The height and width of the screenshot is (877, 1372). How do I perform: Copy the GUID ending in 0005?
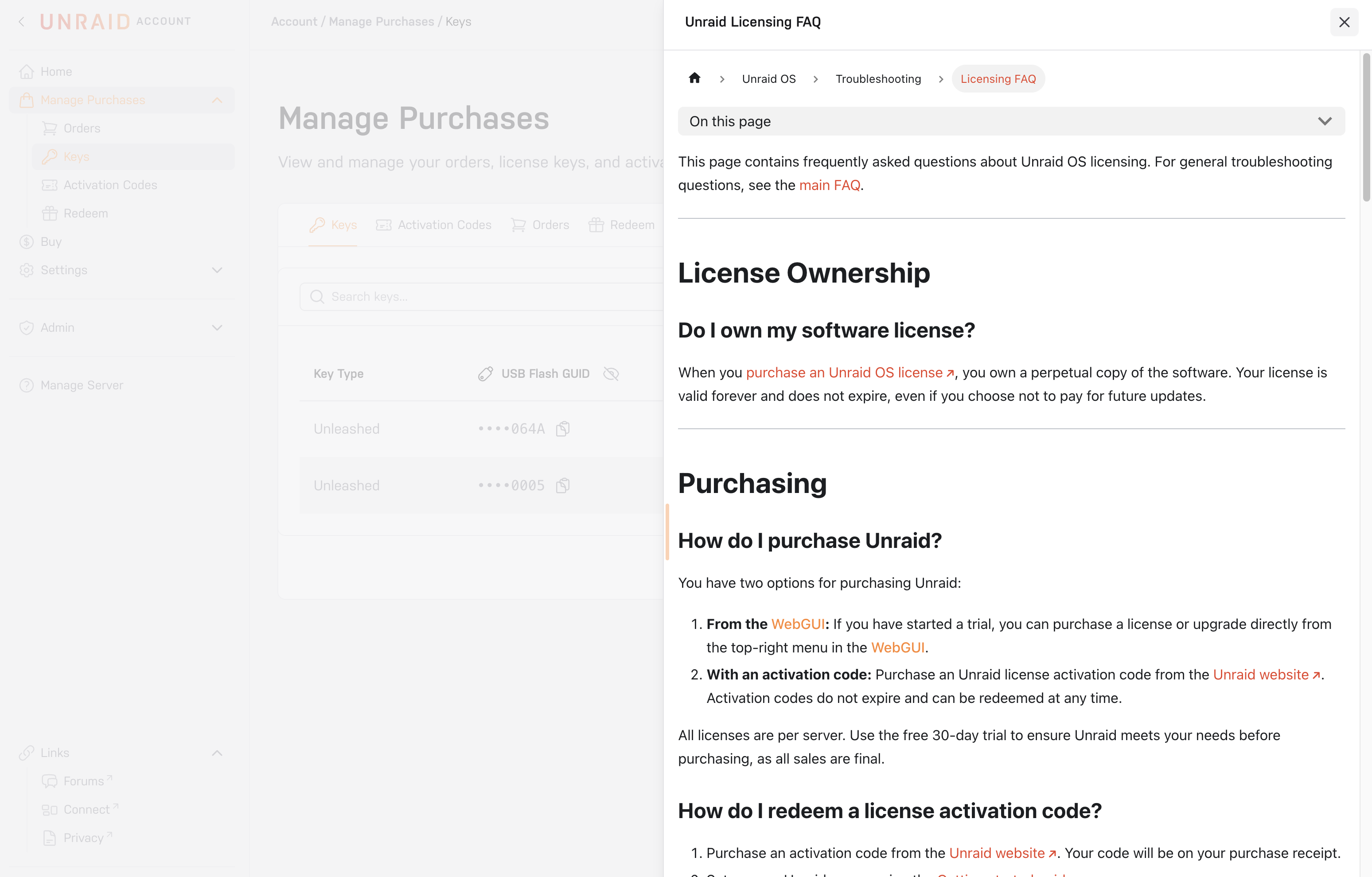click(563, 486)
